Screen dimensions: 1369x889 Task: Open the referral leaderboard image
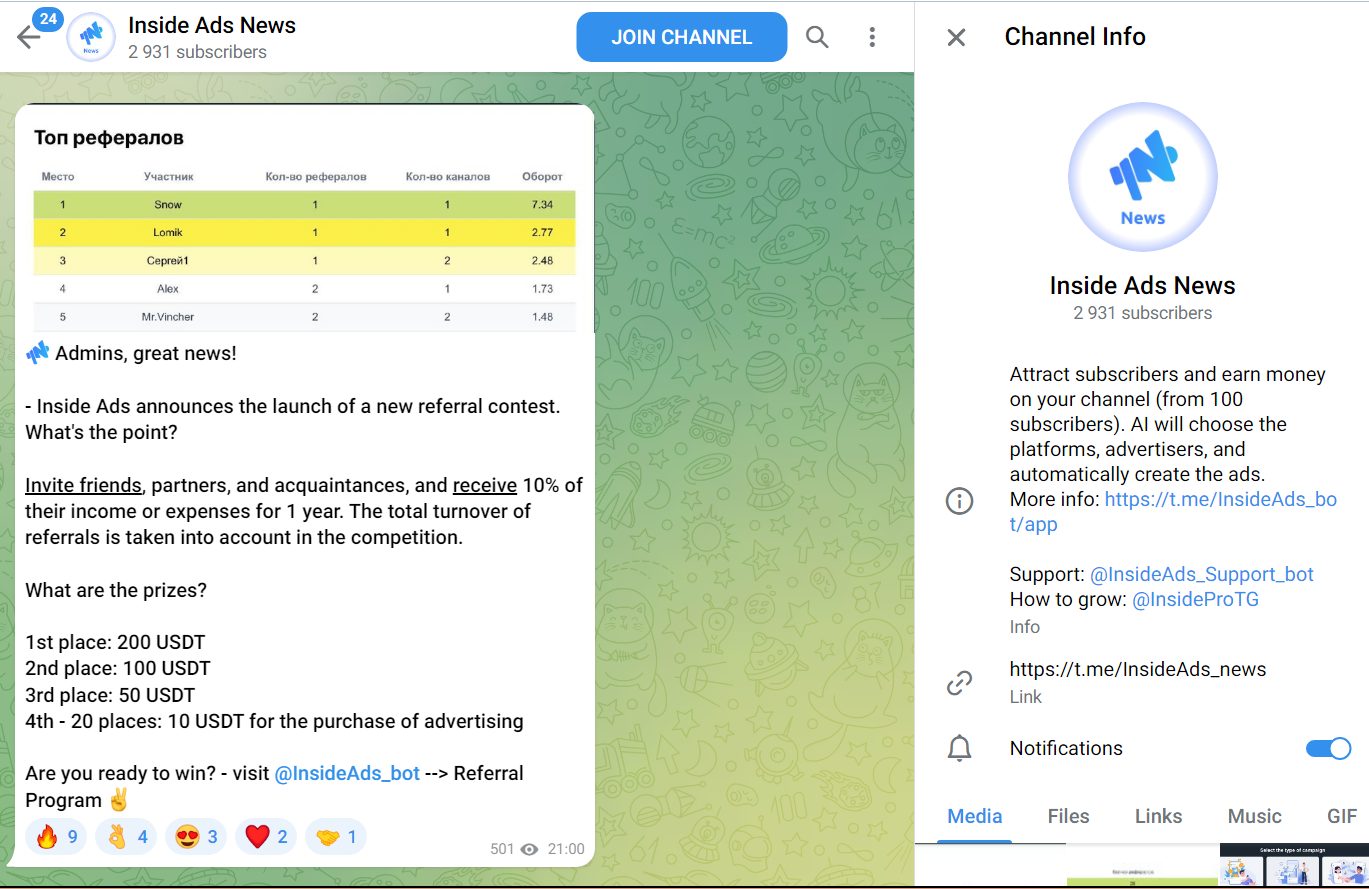click(304, 220)
